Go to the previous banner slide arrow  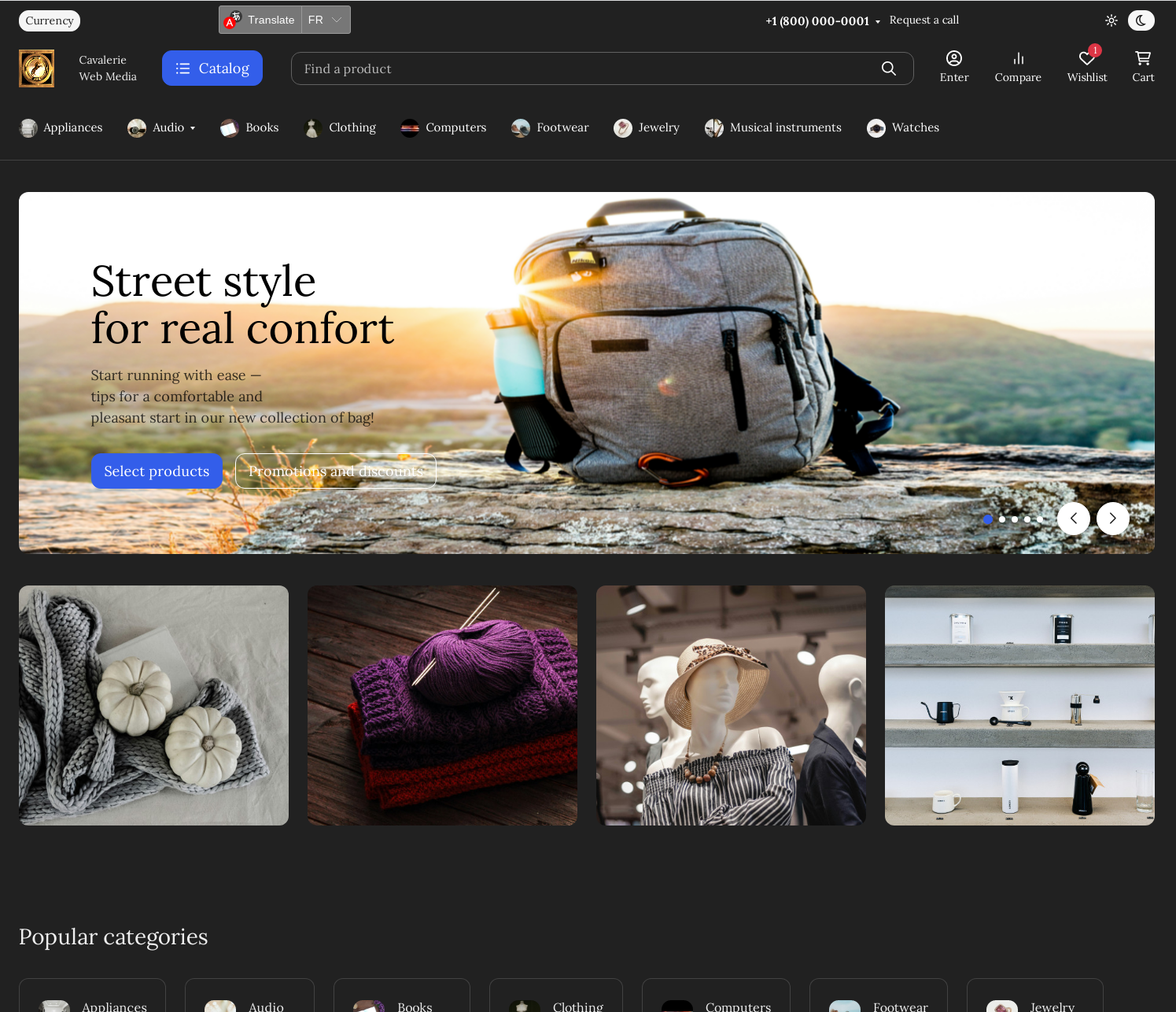click(x=1074, y=519)
